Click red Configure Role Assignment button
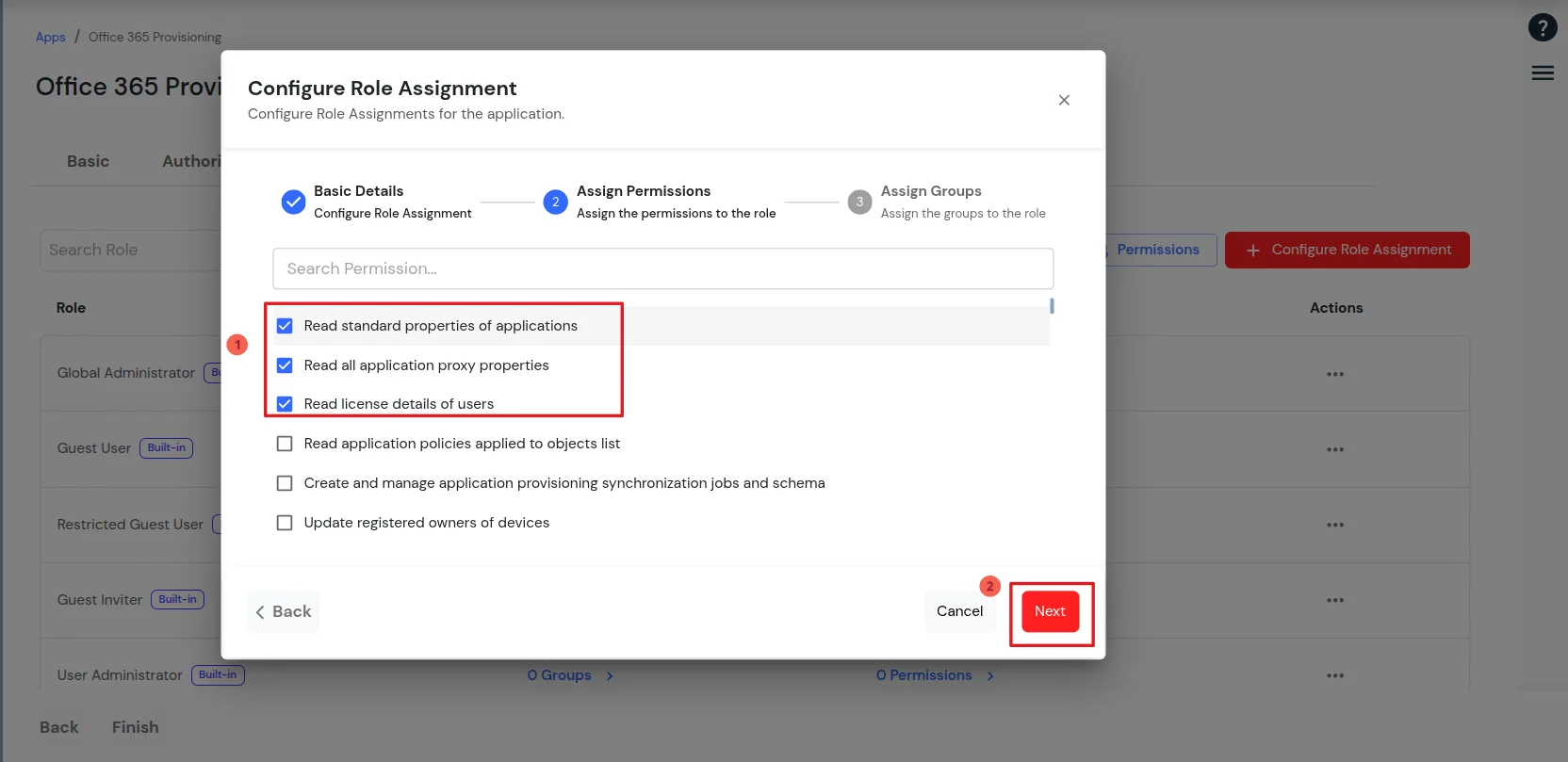The width and height of the screenshot is (1568, 762). click(1347, 250)
